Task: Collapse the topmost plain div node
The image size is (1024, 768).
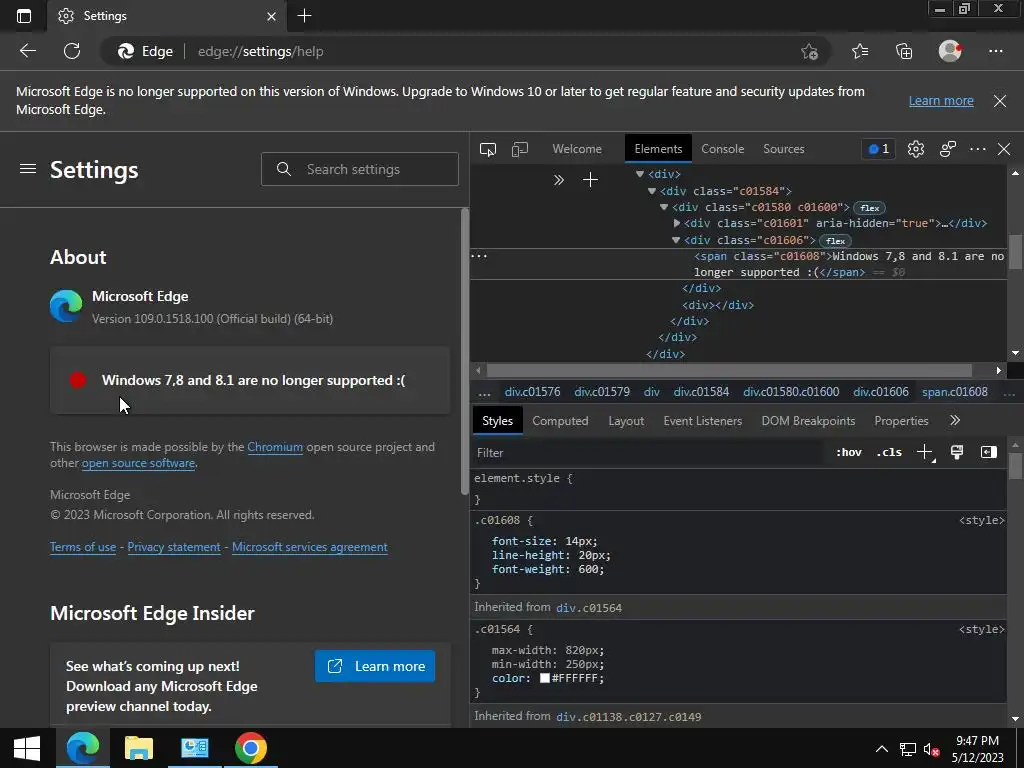Action: pyautogui.click(x=640, y=174)
